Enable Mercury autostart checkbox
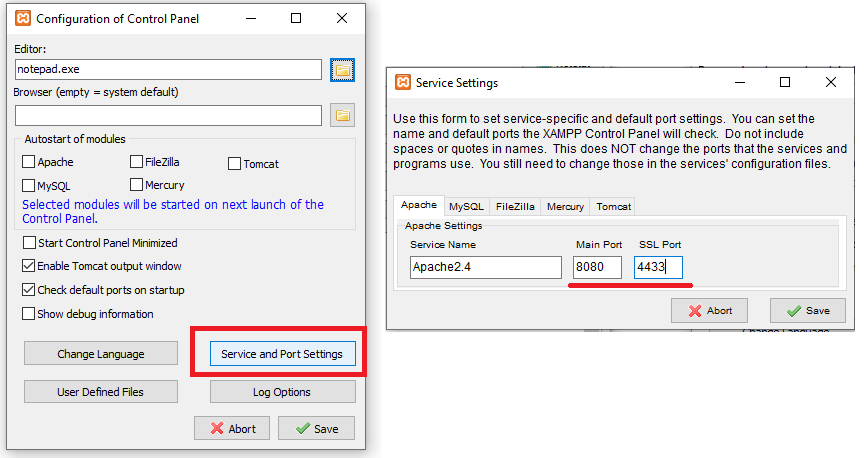864x458 pixels. [x=136, y=185]
